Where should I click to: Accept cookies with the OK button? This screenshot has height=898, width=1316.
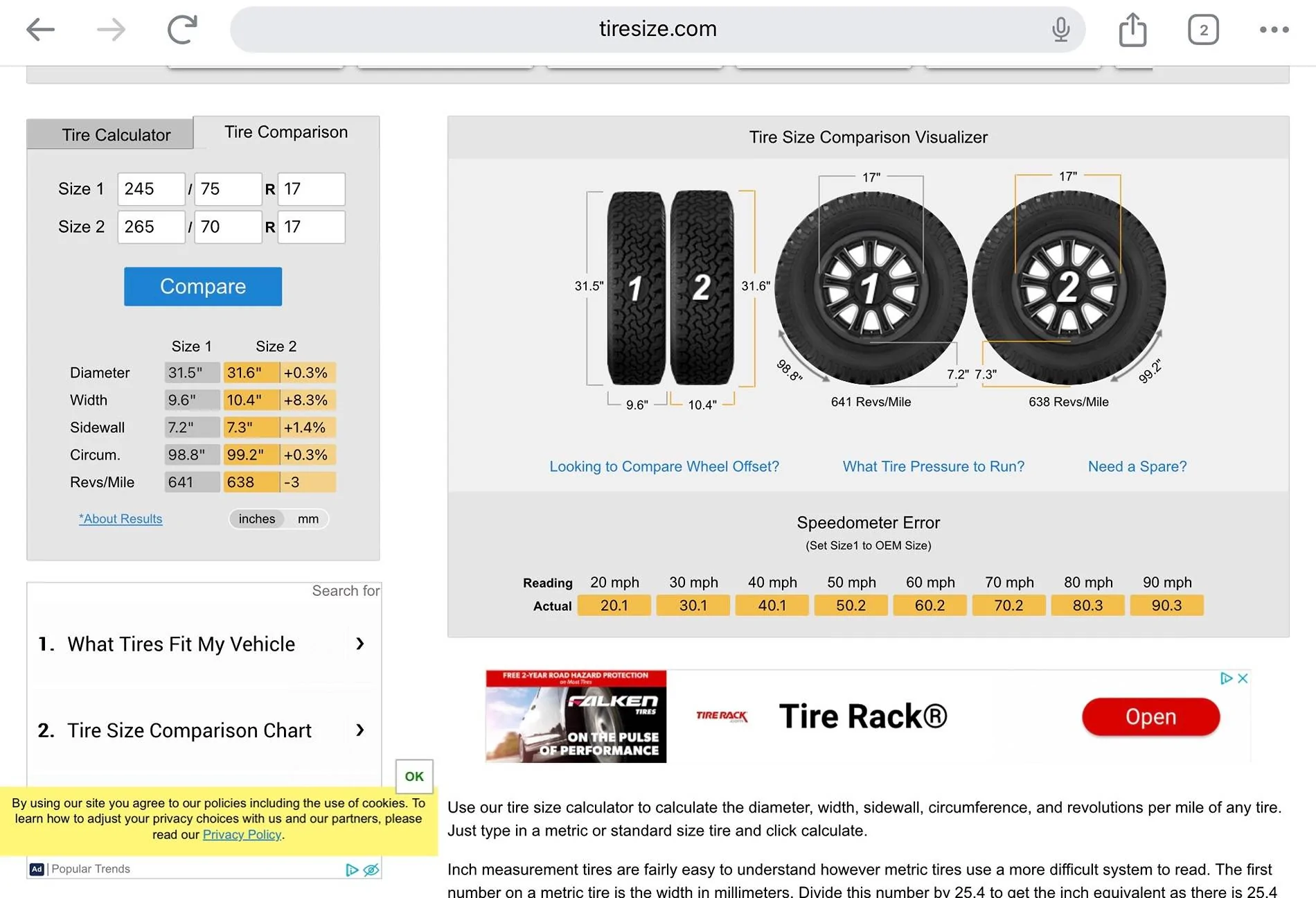pos(414,776)
